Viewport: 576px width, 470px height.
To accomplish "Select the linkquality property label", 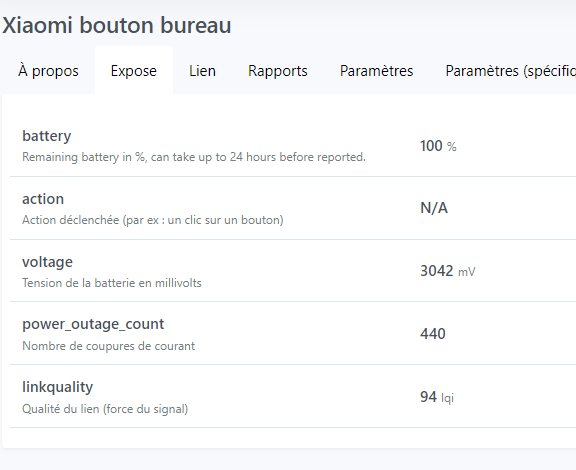I will tap(58, 387).
